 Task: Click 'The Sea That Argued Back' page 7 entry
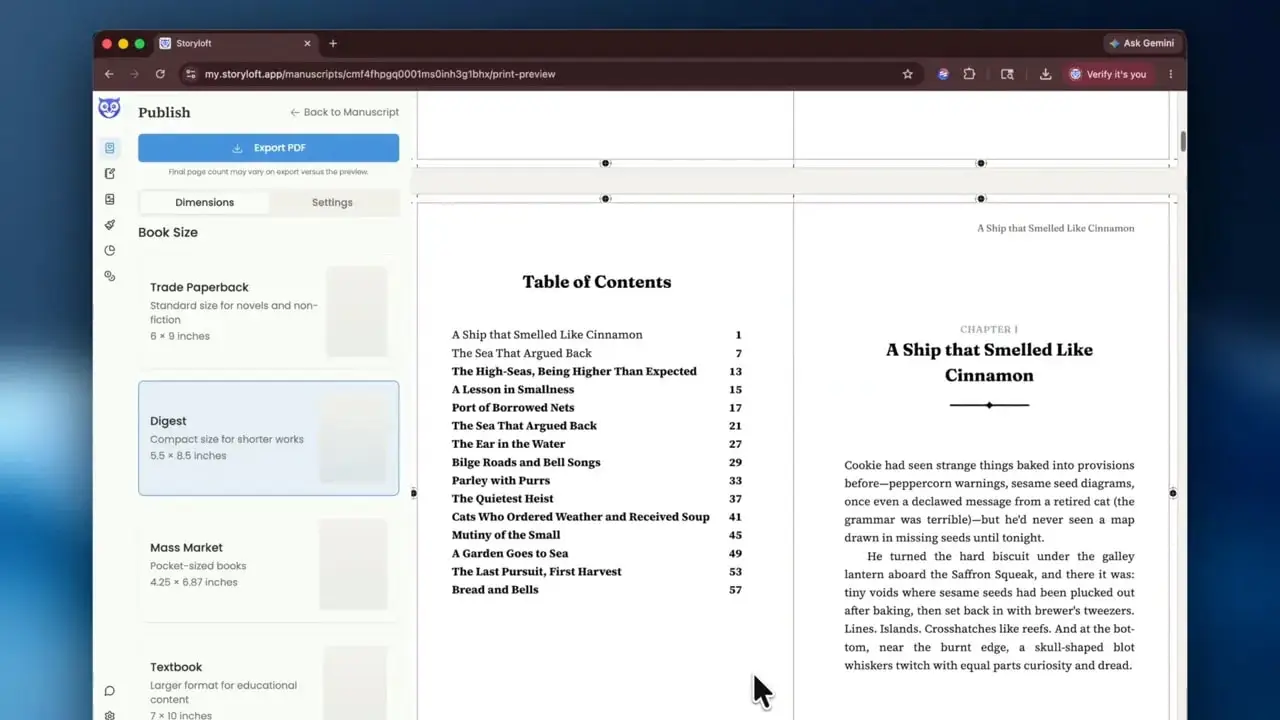(x=596, y=353)
